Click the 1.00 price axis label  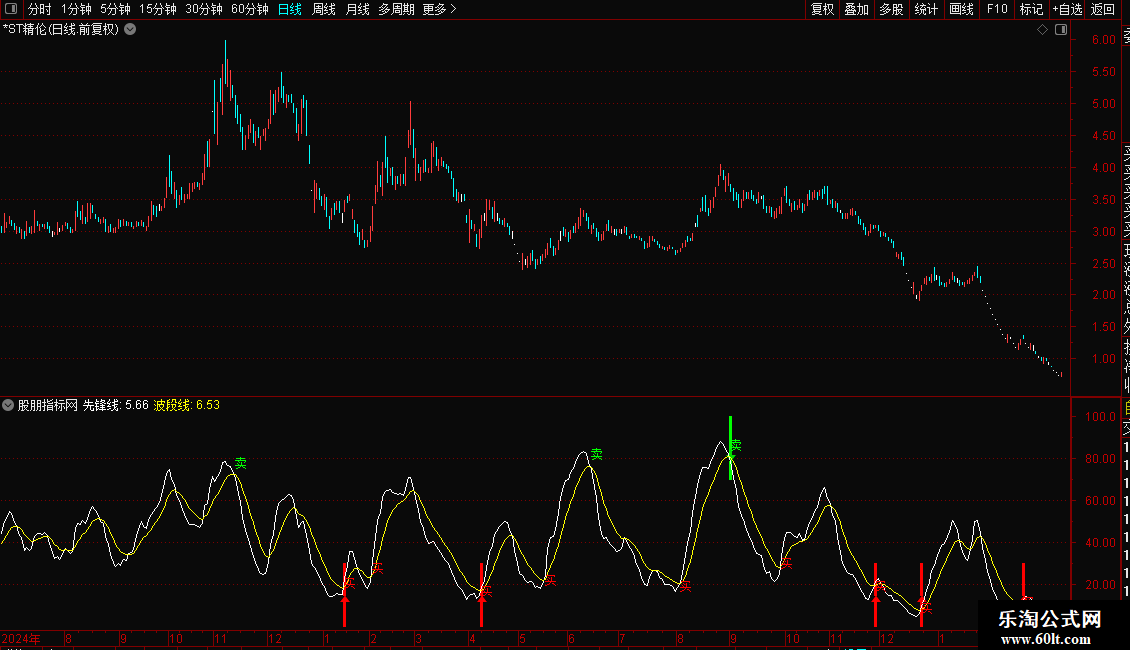1104,359
